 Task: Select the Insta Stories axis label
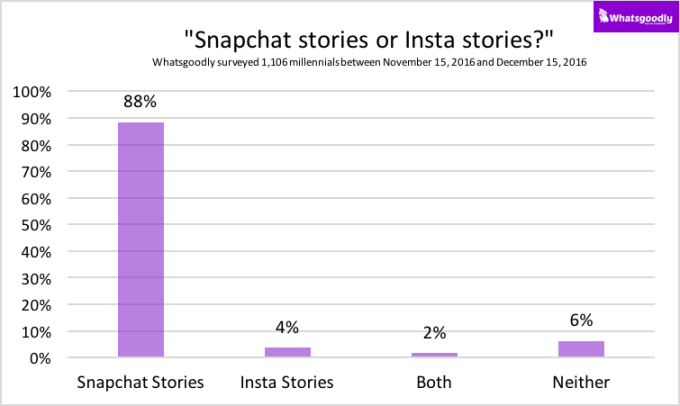[288, 382]
